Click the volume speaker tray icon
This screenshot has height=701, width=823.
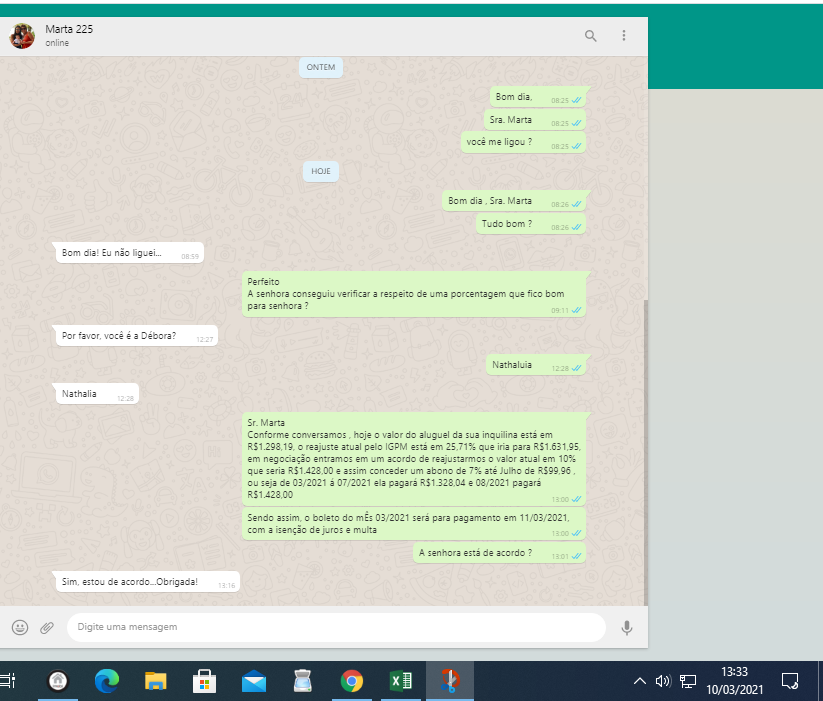[663, 681]
